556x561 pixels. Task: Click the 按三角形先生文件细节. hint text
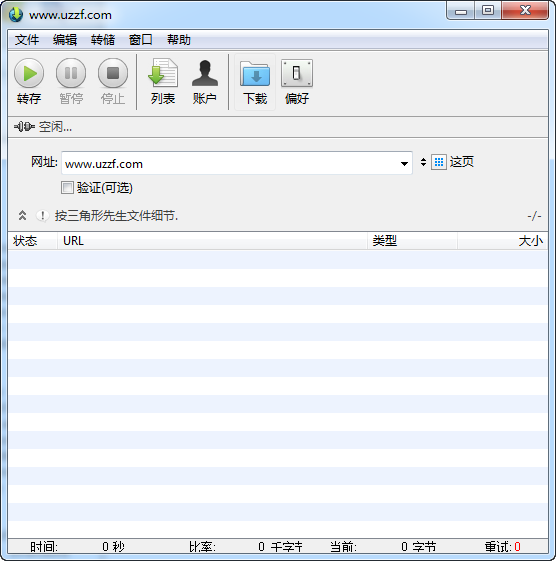pos(116,216)
